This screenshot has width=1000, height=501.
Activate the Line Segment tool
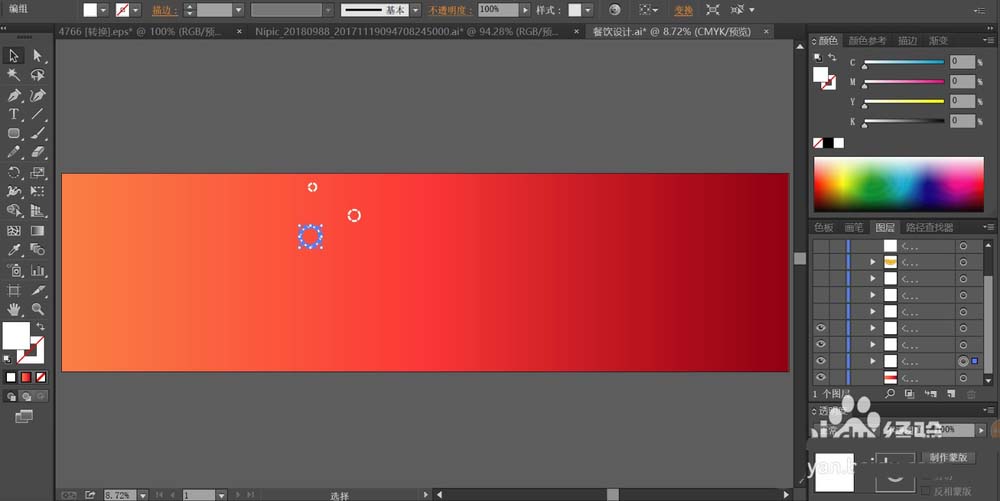pos(38,114)
